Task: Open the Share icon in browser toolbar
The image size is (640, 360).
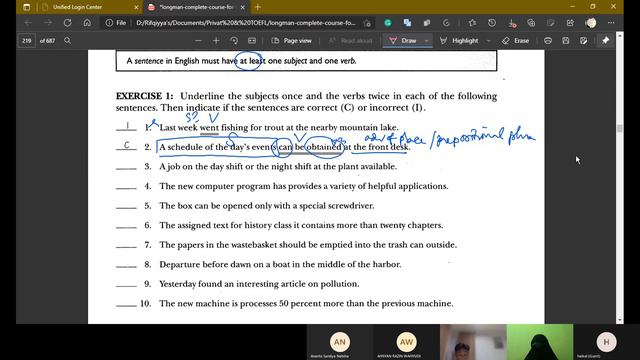Action: pos(570,23)
